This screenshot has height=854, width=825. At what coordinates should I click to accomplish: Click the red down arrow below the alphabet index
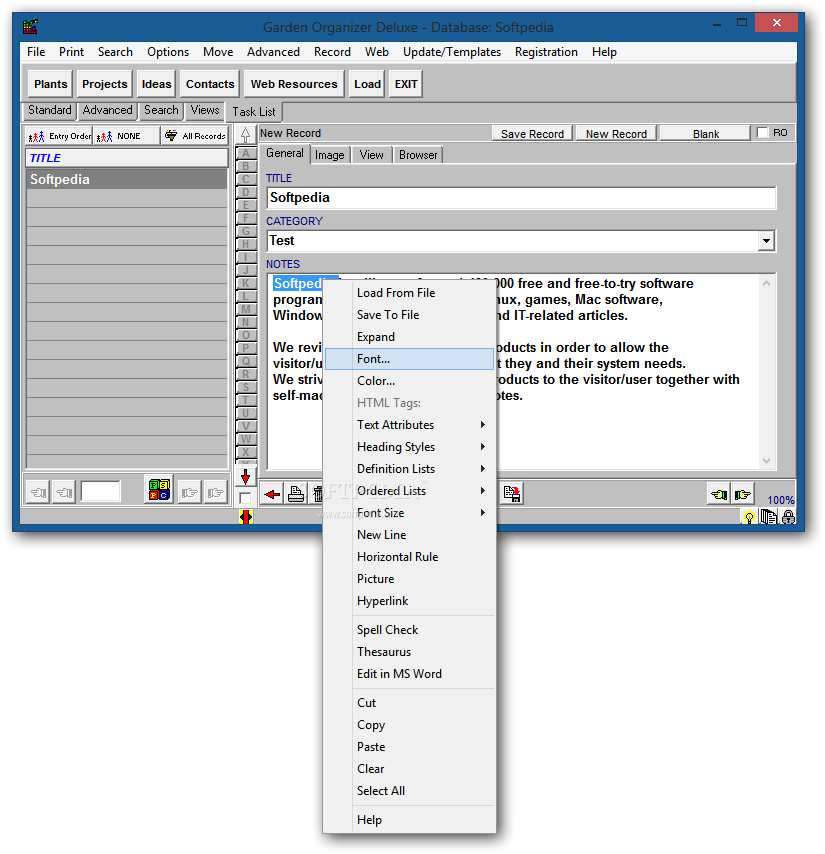pos(246,477)
